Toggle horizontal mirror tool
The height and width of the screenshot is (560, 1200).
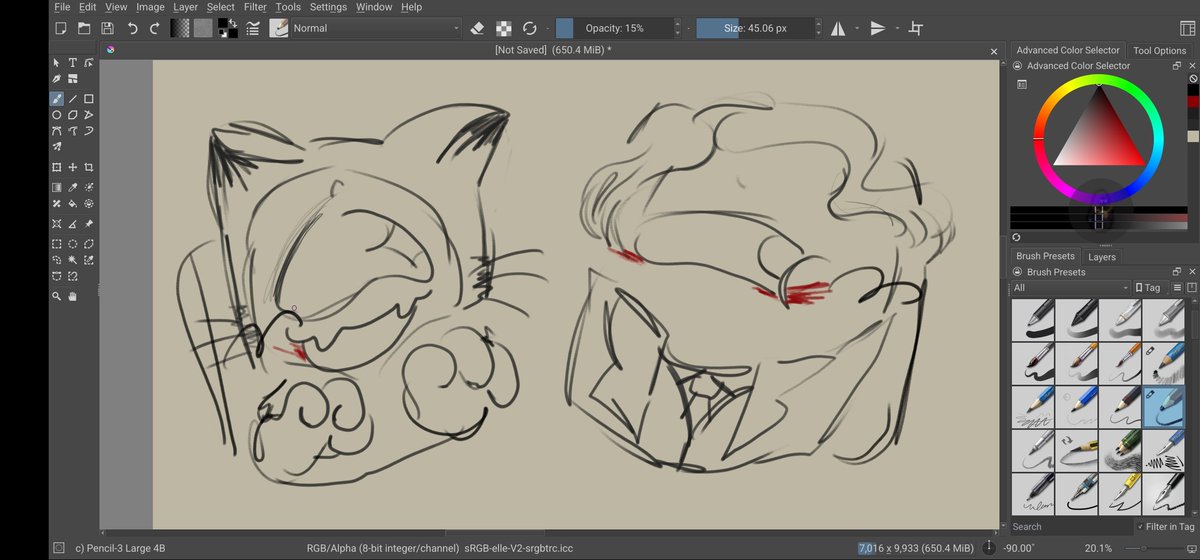click(x=838, y=28)
